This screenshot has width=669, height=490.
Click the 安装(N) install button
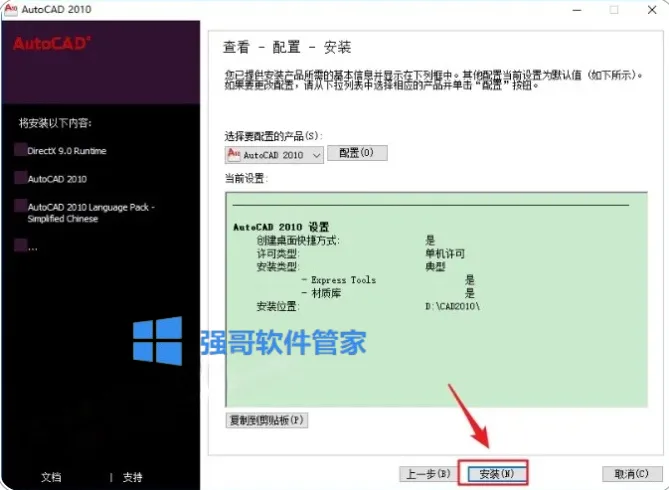coord(497,474)
